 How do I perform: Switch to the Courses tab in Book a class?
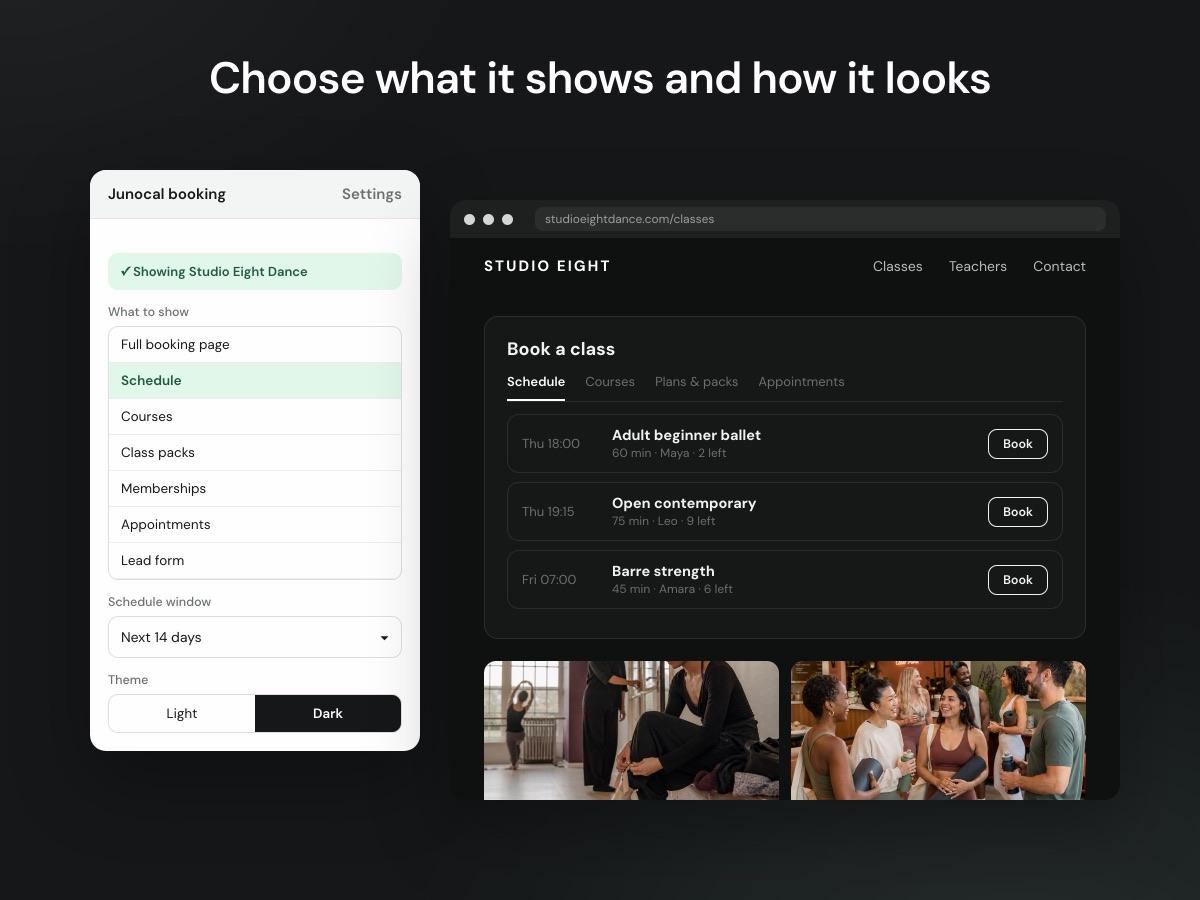[610, 382]
